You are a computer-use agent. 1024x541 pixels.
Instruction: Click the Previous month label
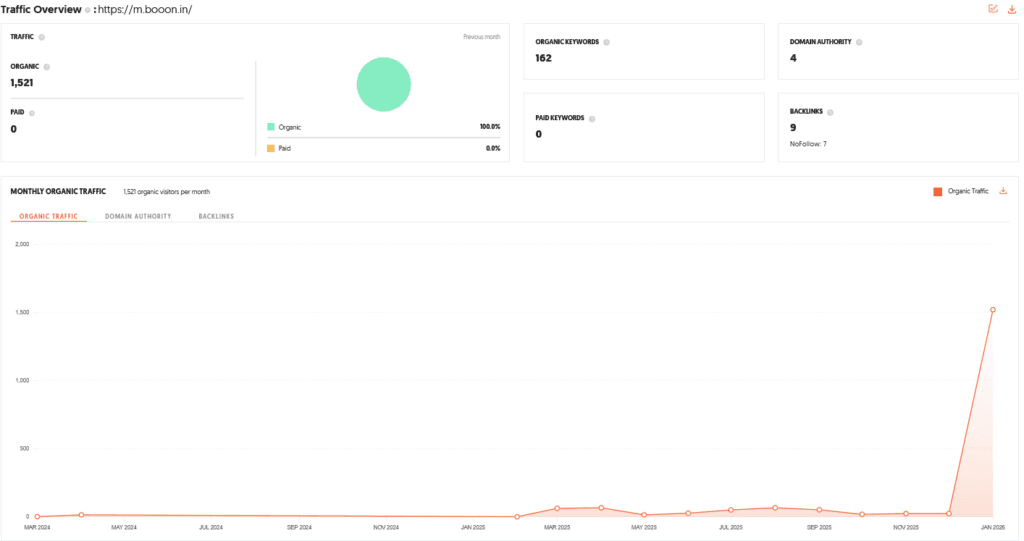click(482, 37)
